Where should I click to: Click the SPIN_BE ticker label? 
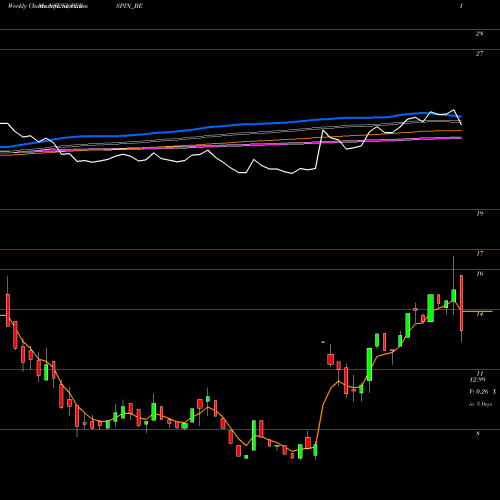click(x=129, y=6)
